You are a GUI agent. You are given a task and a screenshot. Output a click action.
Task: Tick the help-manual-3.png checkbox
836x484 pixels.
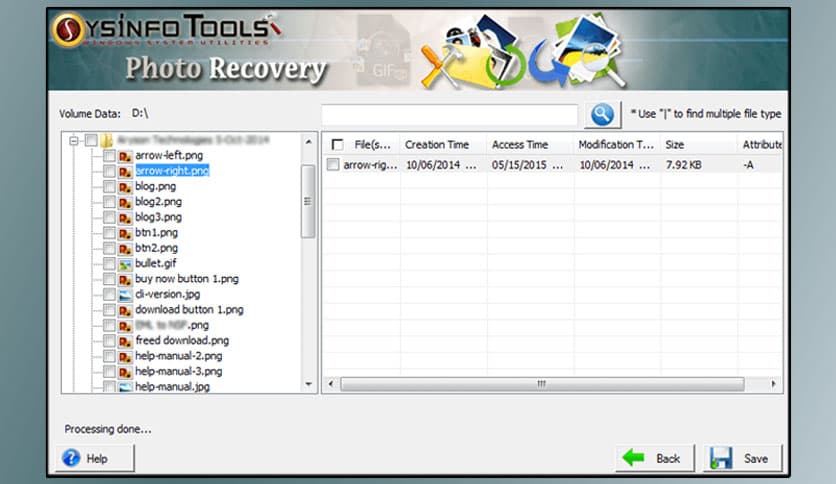pos(109,372)
